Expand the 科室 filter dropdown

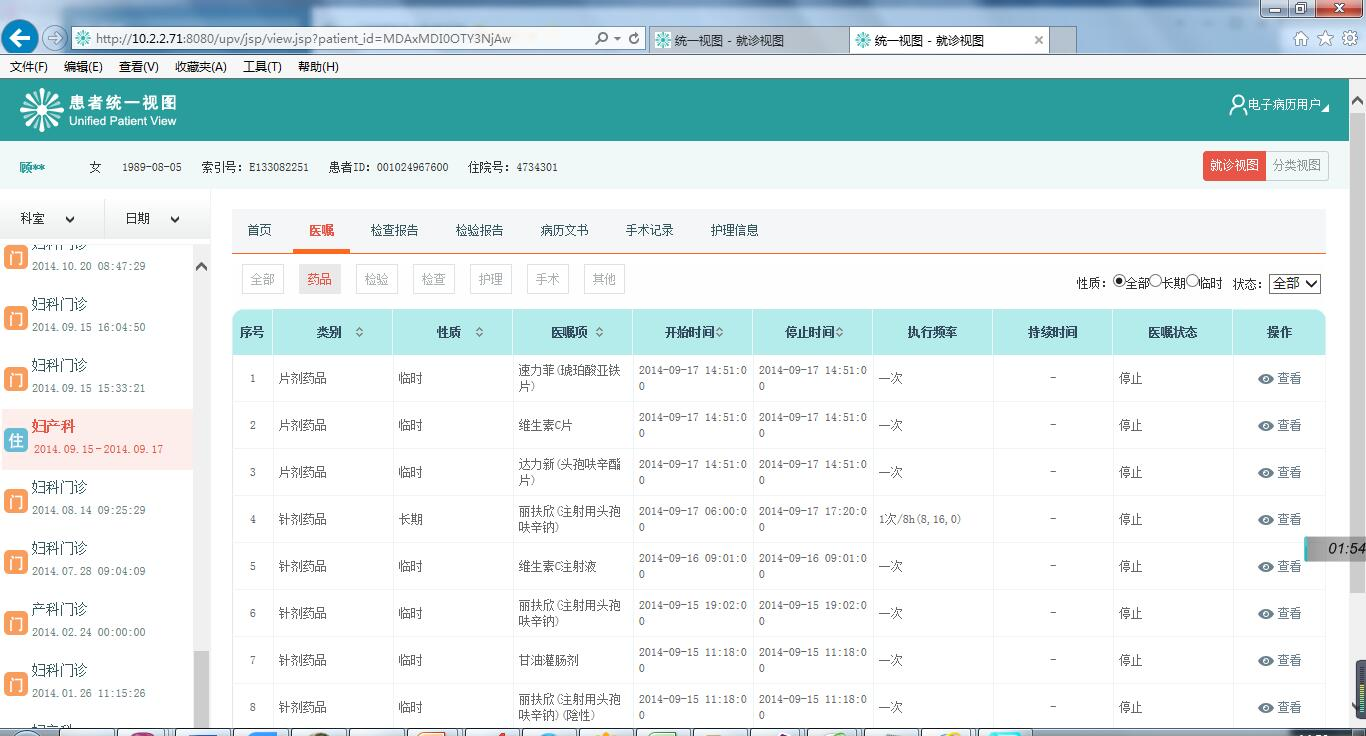coord(48,218)
